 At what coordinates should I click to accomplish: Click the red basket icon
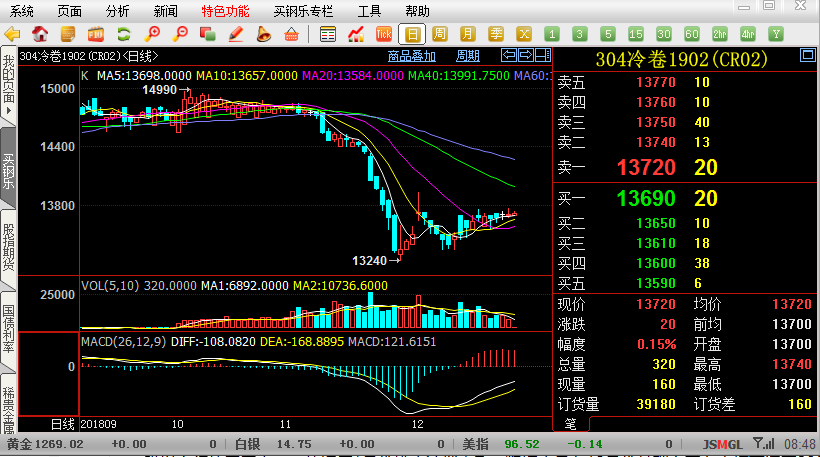tap(291, 35)
